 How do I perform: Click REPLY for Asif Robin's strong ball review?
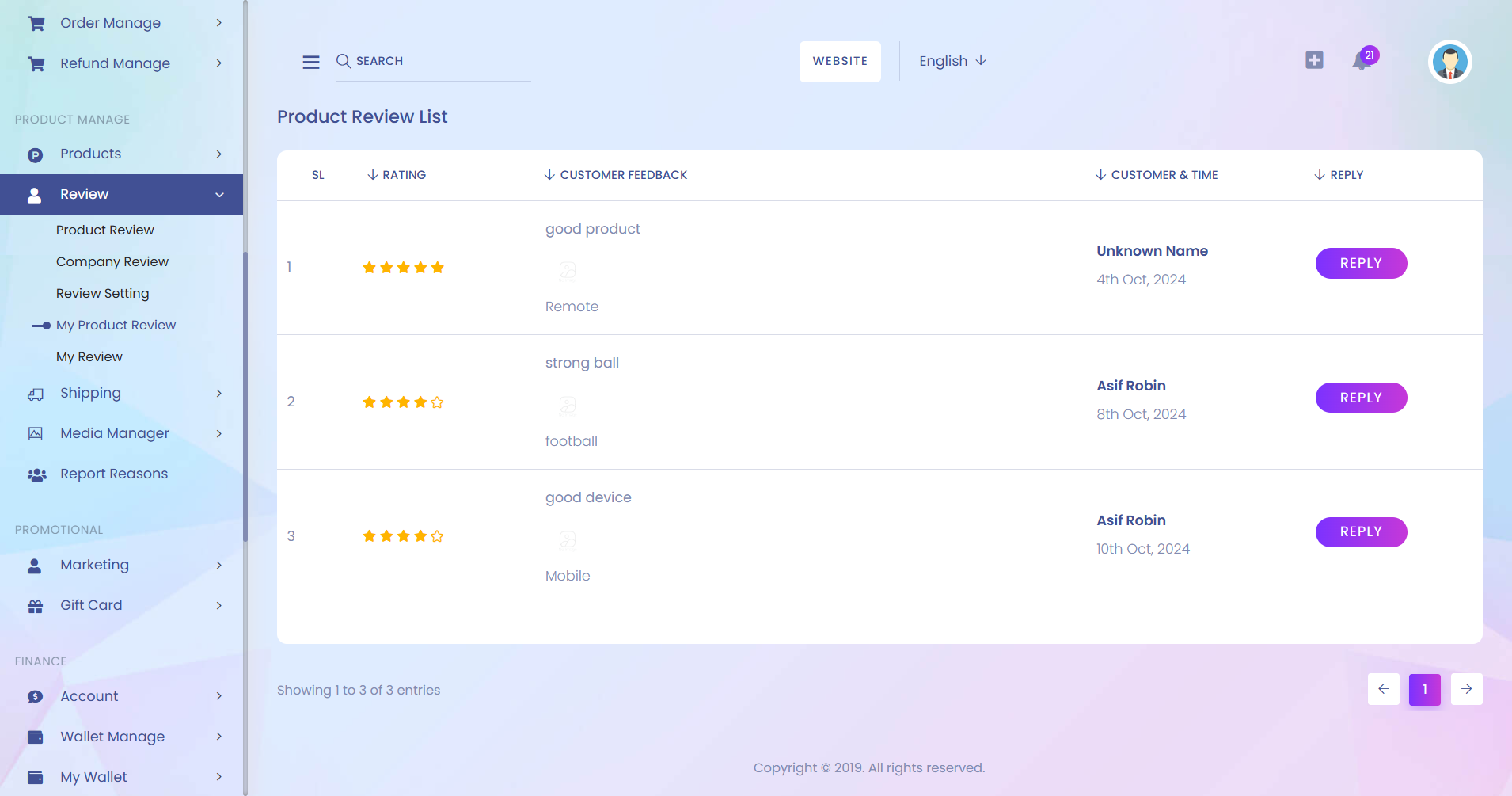click(1360, 398)
